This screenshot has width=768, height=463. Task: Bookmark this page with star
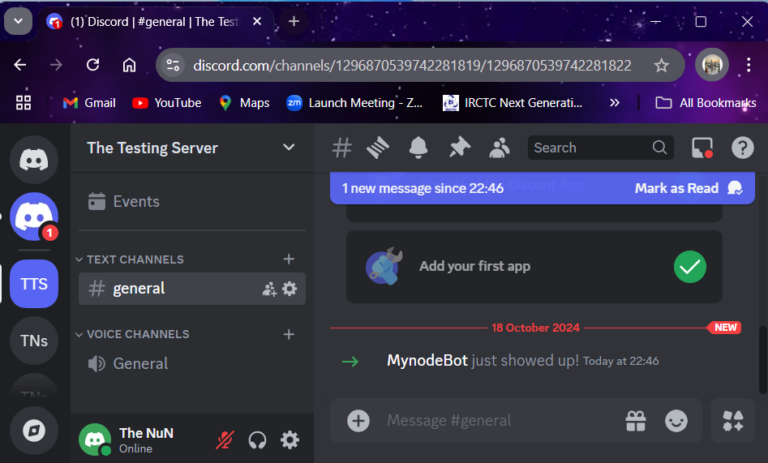coord(661,65)
